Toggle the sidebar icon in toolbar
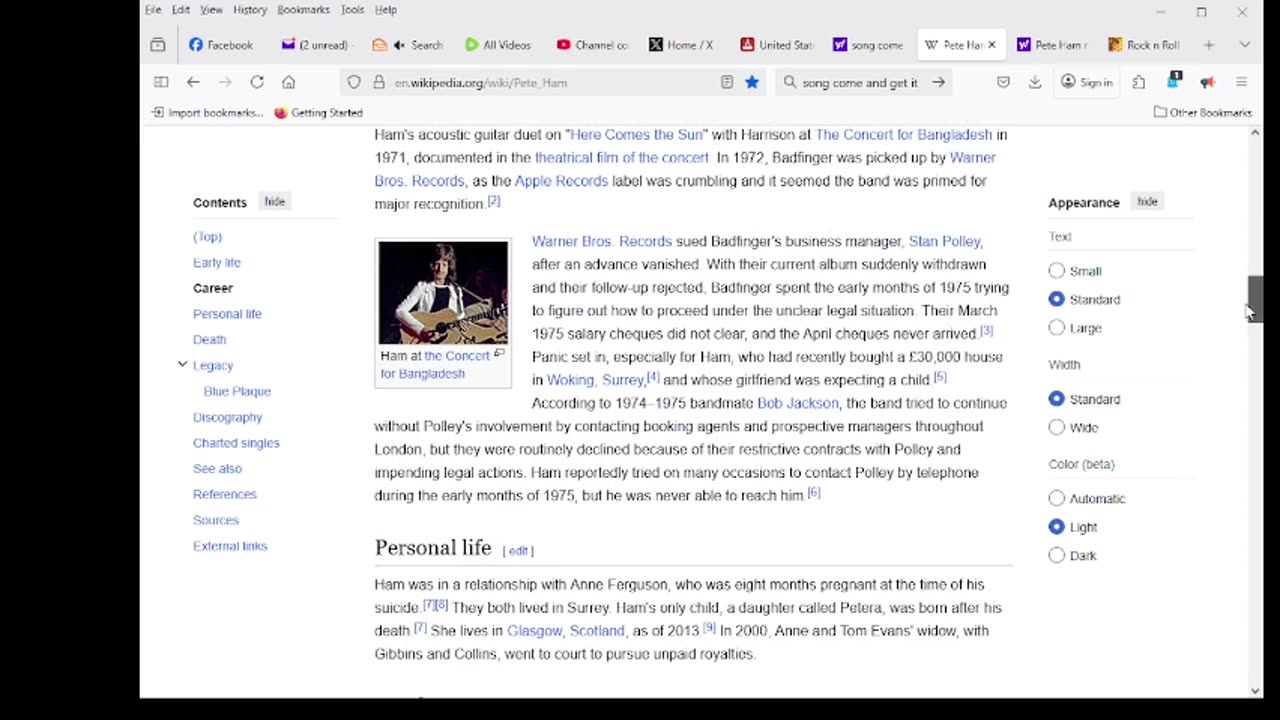This screenshot has width=1280, height=720. [x=161, y=82]
